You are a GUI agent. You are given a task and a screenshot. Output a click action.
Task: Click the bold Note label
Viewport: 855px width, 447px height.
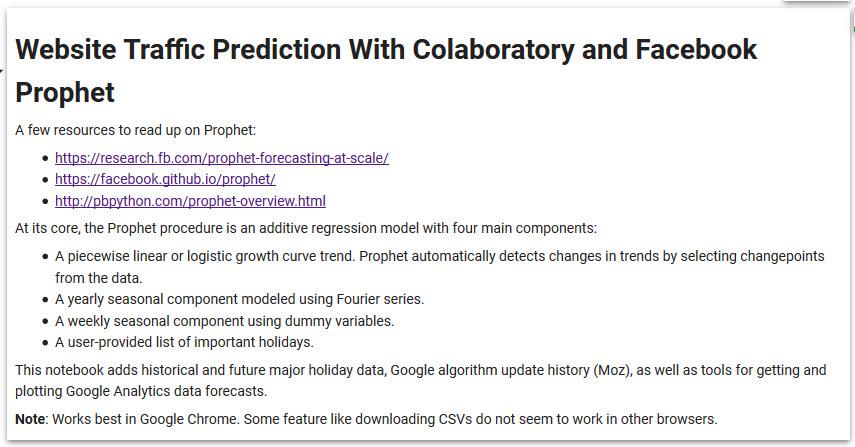point(31,419)
